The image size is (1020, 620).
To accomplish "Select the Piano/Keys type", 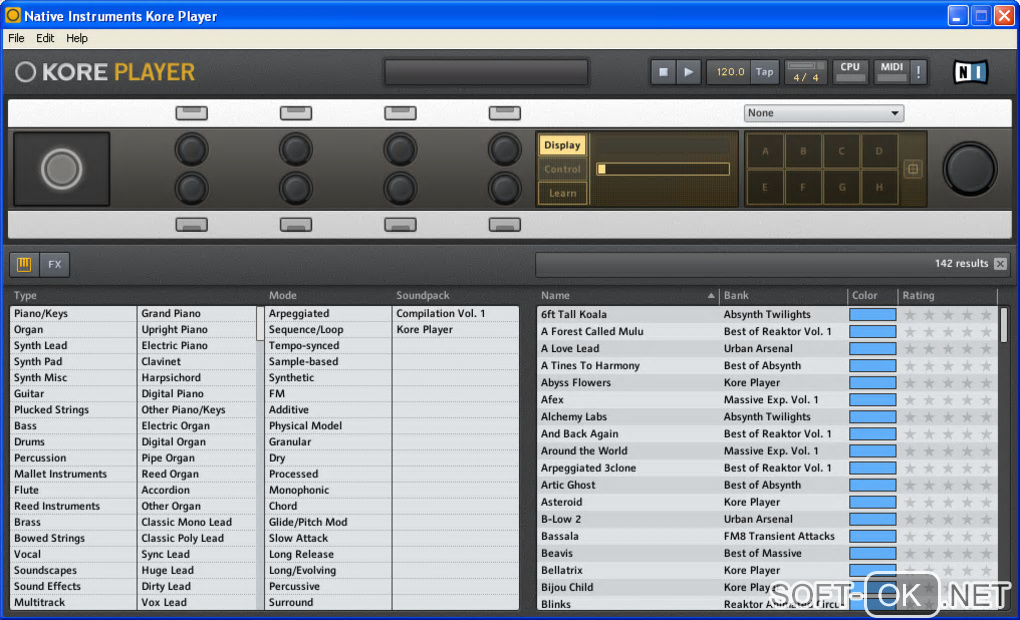I will coord(73,314).
